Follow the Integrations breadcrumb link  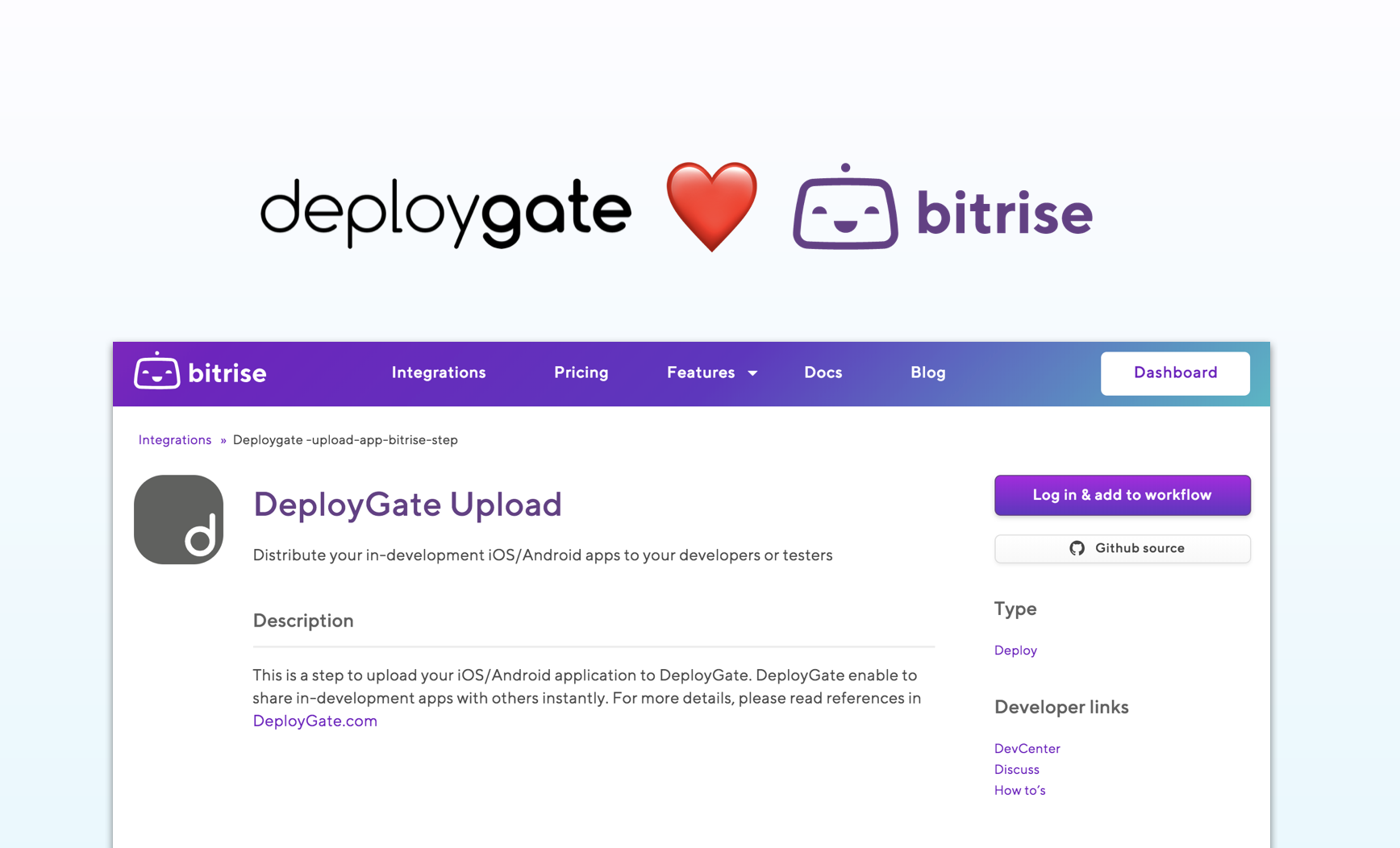[175, 440]
